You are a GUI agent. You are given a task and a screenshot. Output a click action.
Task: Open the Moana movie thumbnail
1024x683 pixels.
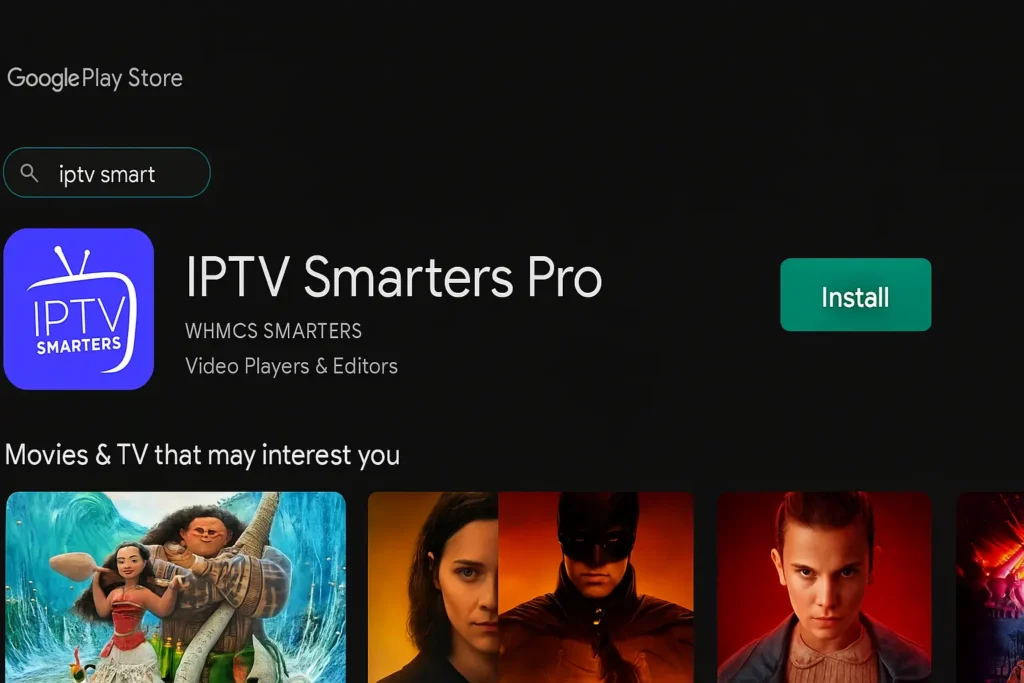[176, 587]
